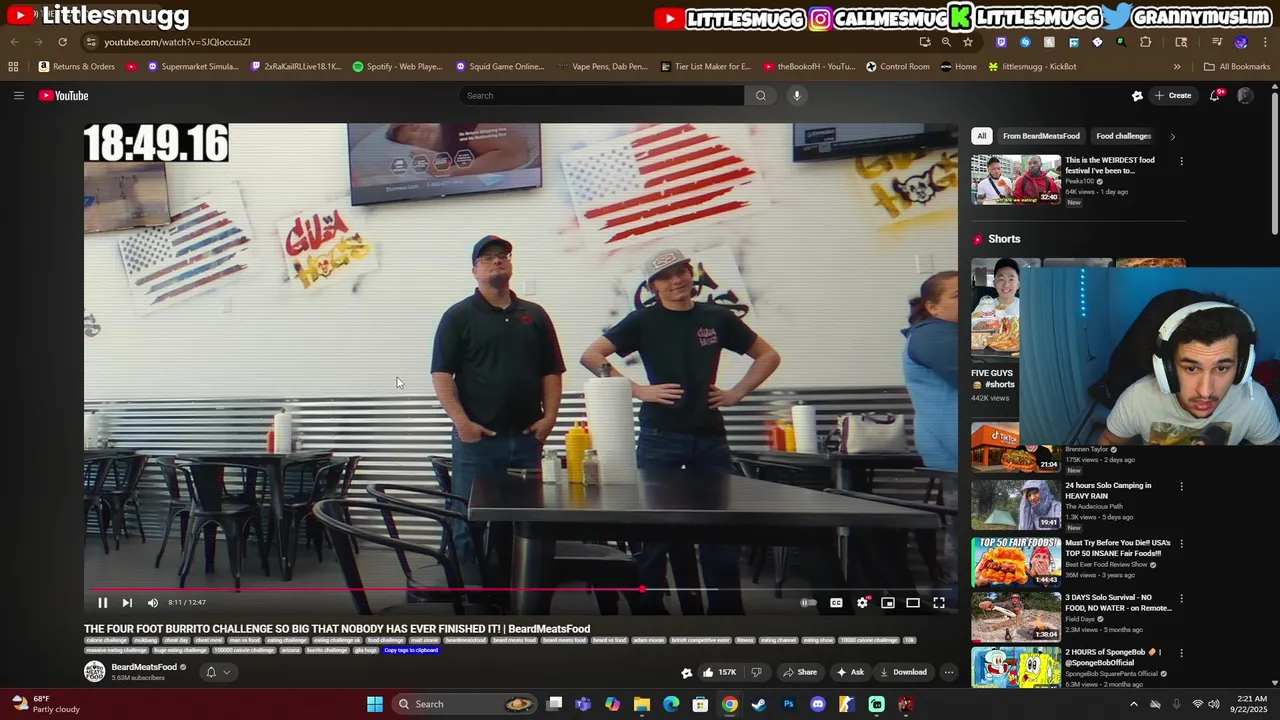This screenshot has width=1280, height=720.
Task: Open the Create button menu
Action: tap(1172, 96)
